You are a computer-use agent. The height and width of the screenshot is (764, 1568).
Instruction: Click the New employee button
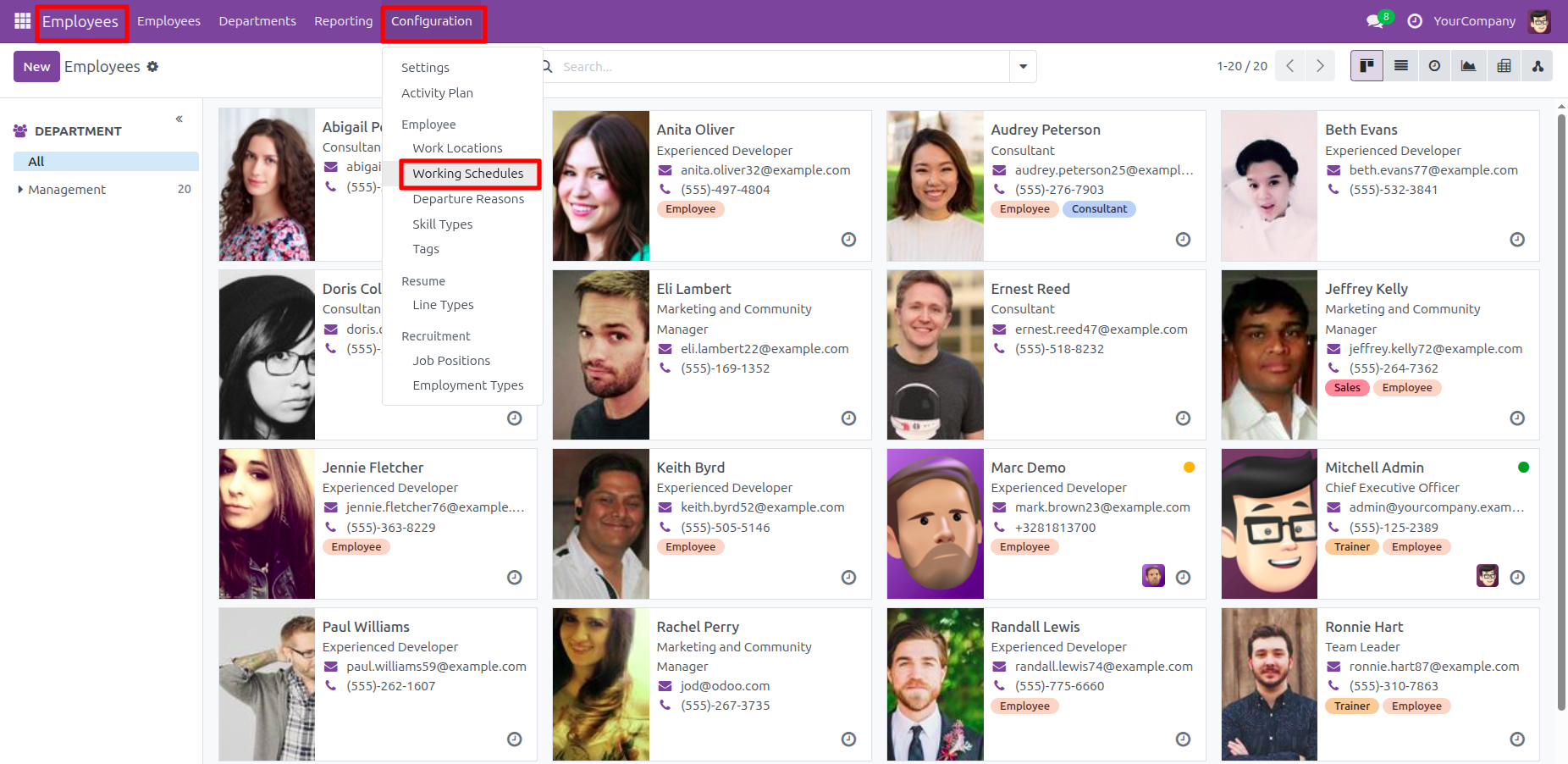click(36, 67)
